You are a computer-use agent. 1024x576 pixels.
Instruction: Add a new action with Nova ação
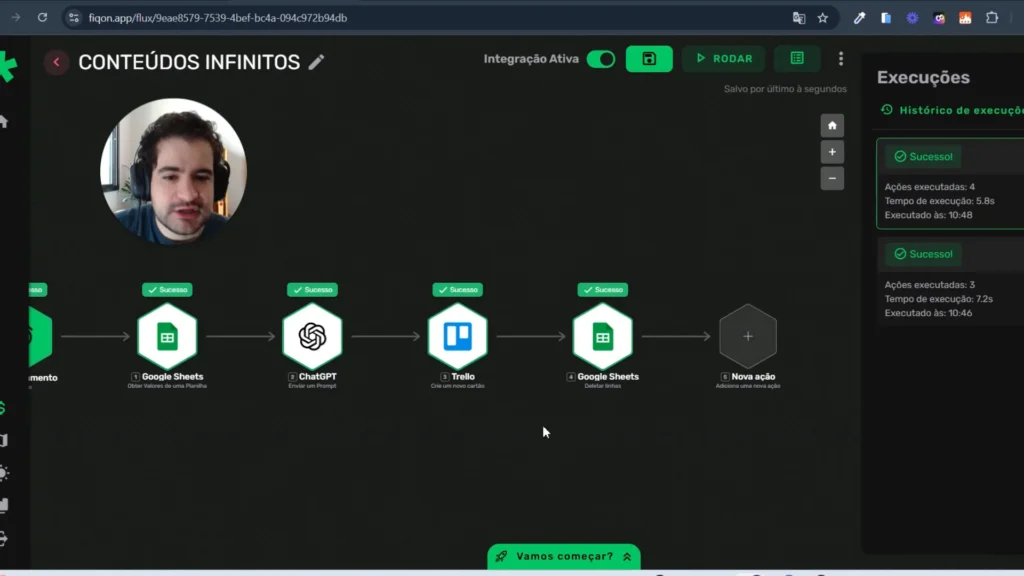(x=748, y=337)
